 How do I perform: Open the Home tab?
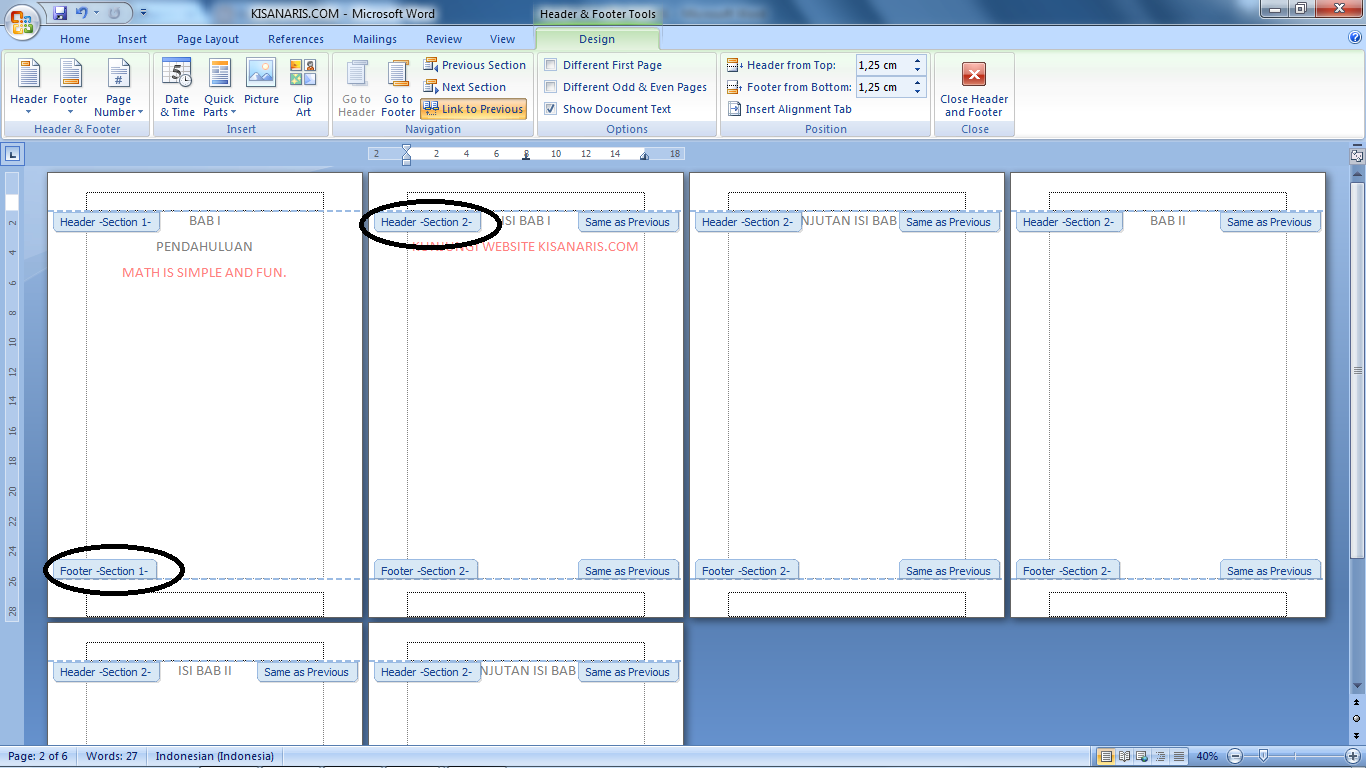tap(75, 39)
